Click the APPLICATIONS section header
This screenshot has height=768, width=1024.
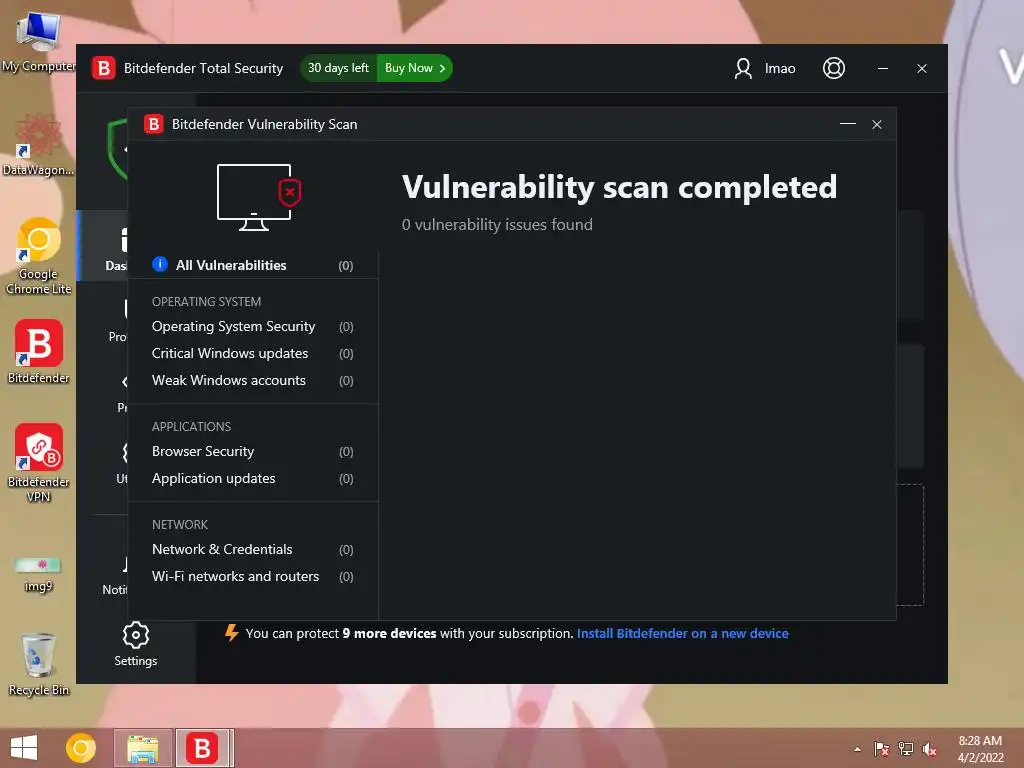(x=191, y=426)
